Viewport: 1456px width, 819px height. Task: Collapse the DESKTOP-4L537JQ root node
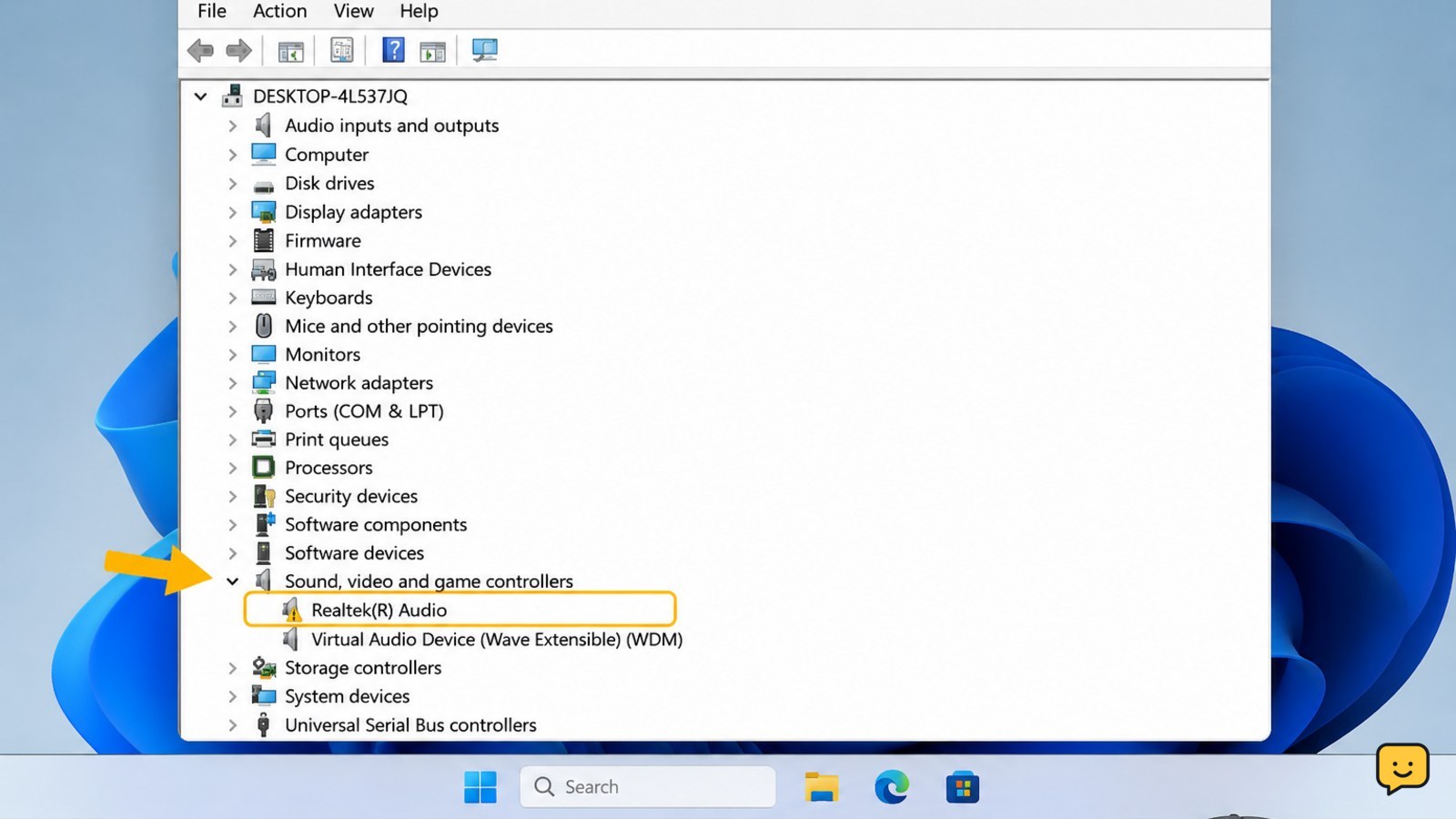tap(200, 96)
